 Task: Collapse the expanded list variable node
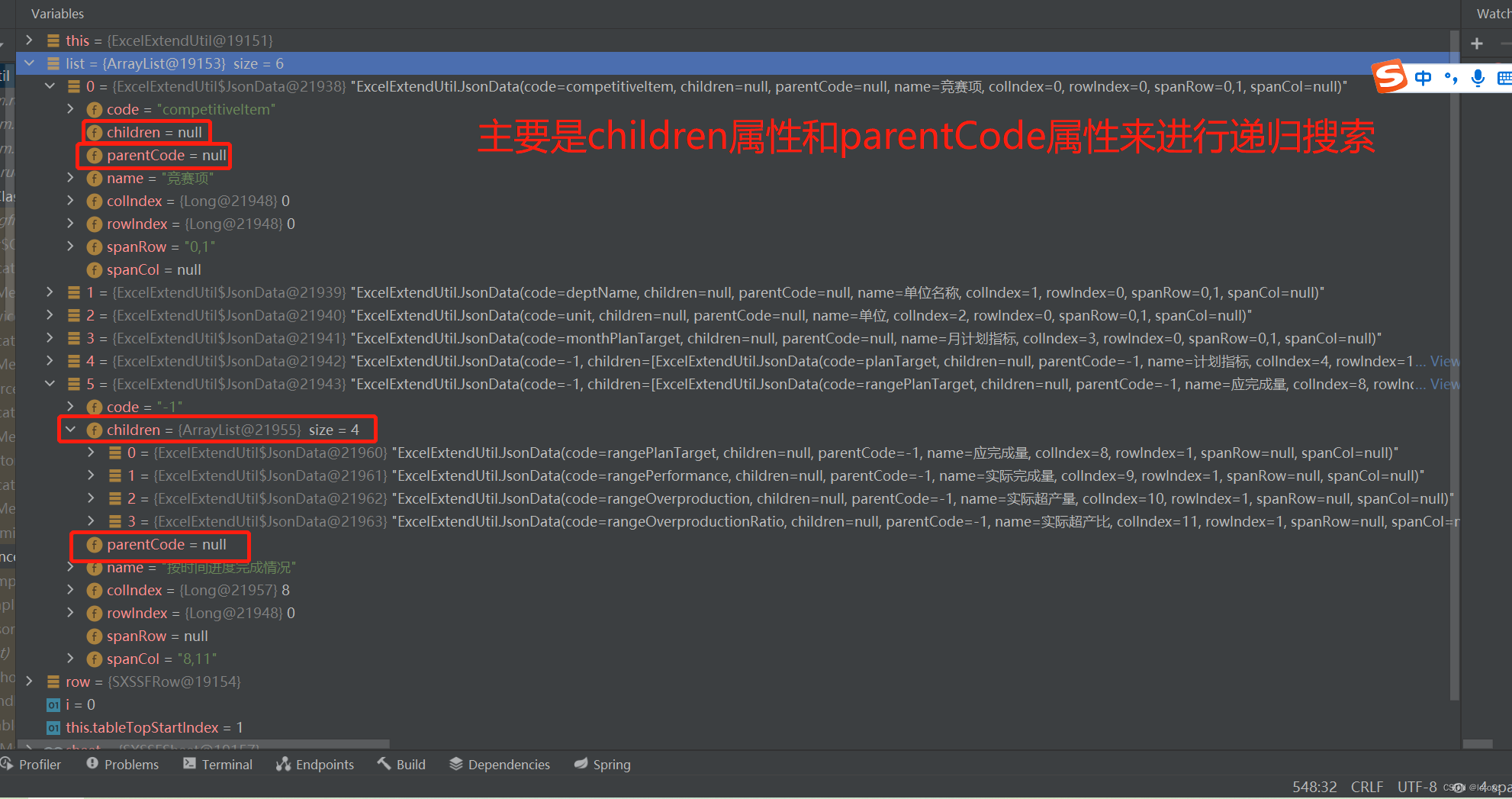(29, 63)
